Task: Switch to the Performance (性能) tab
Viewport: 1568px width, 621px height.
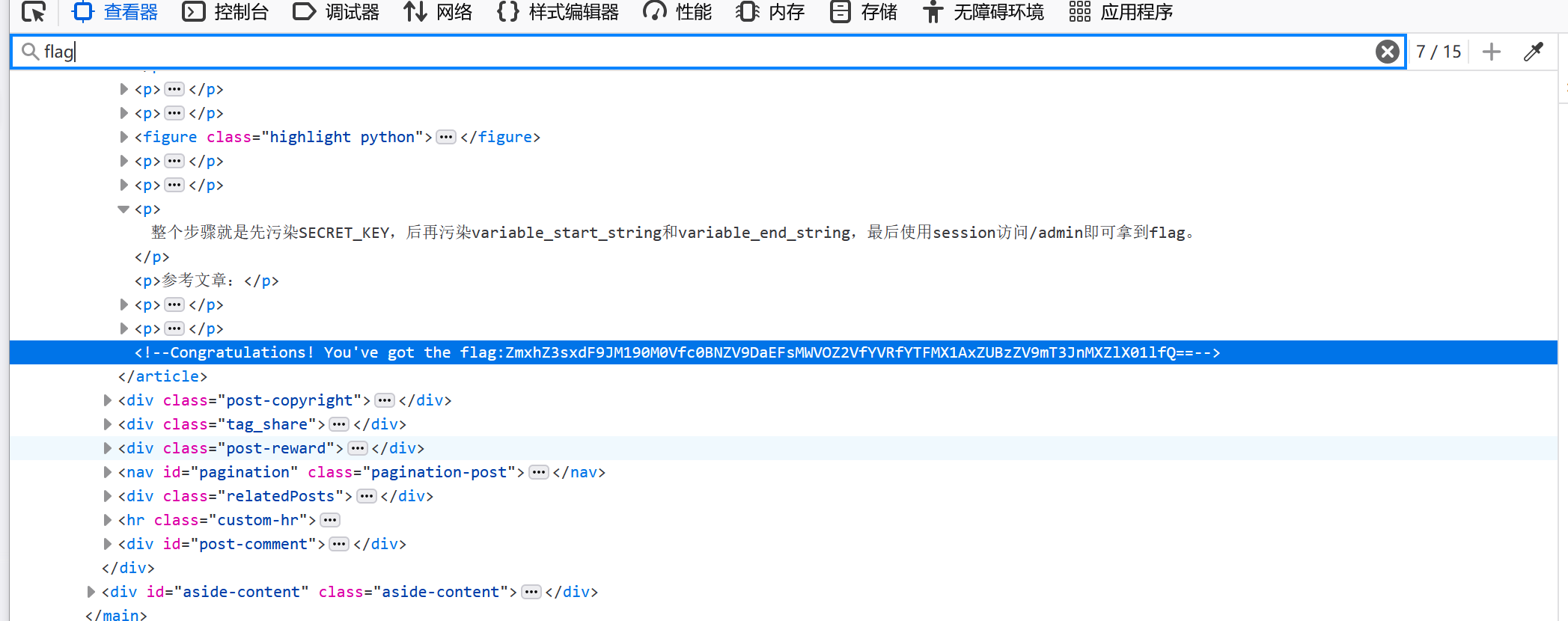Action: (677, 12)
